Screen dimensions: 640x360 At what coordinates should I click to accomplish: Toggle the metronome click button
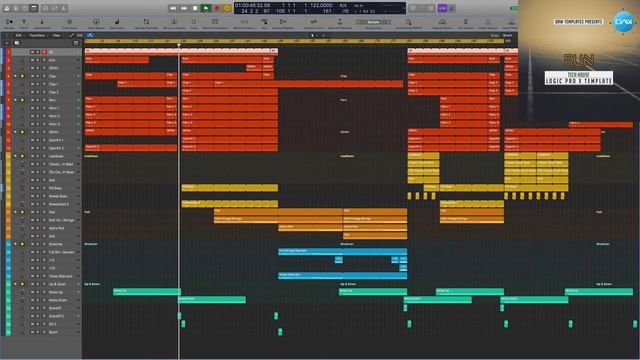451,8
